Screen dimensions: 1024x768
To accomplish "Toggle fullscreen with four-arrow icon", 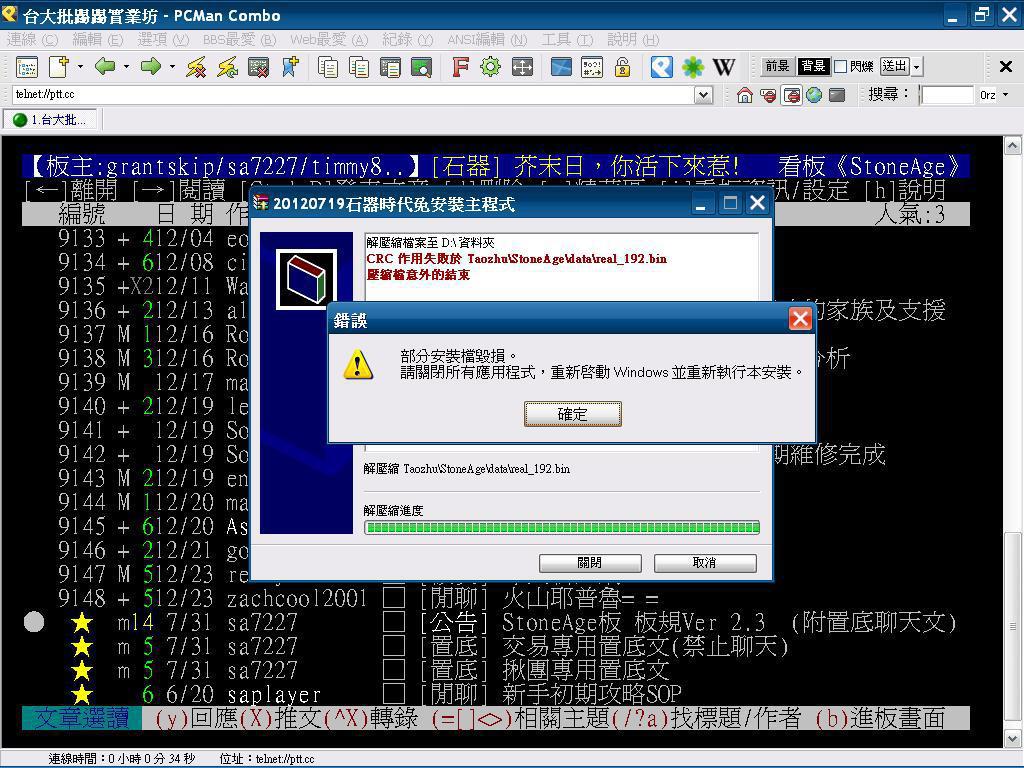I will (522, 67).
